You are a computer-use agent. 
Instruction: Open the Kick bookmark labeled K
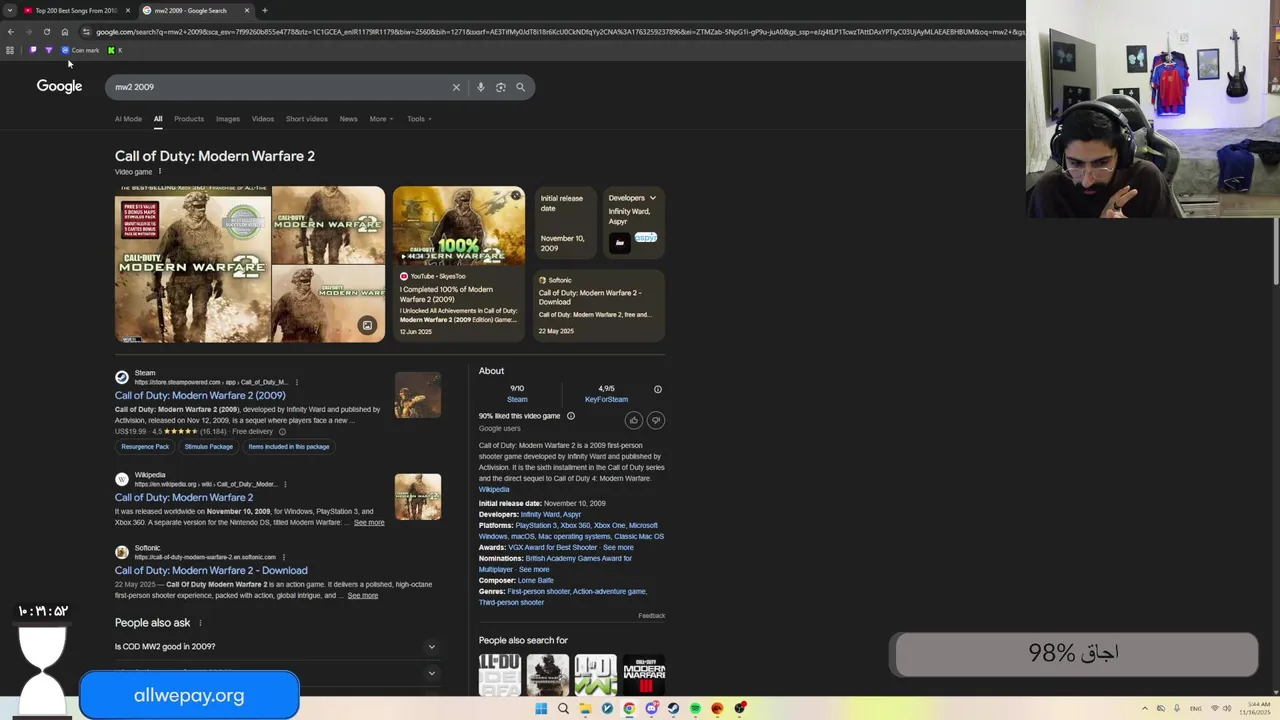coord(114,50)
